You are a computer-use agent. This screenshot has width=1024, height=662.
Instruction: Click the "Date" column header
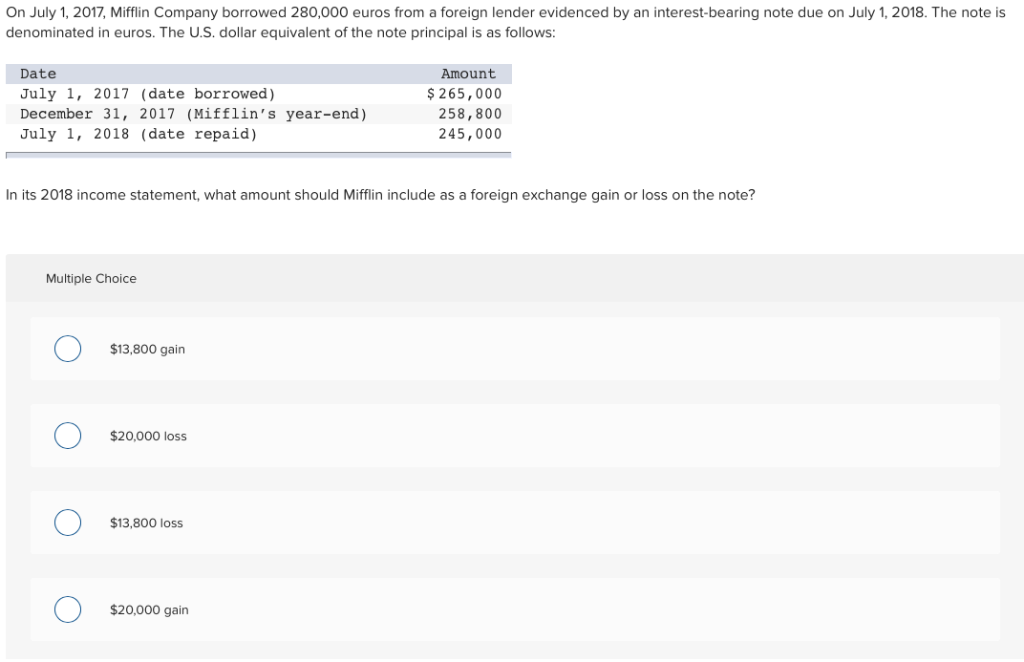[x=36, y=73]
